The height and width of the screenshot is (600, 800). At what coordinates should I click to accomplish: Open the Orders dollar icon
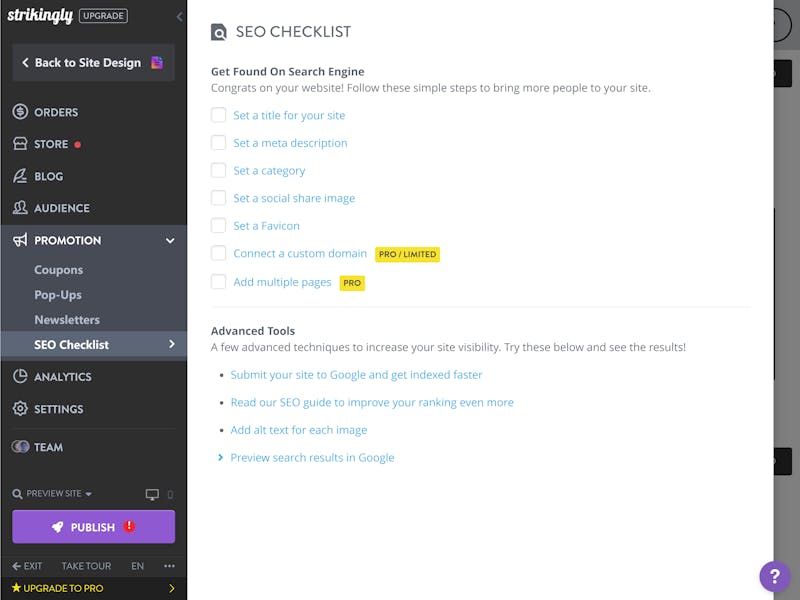[x=20, y=112]
